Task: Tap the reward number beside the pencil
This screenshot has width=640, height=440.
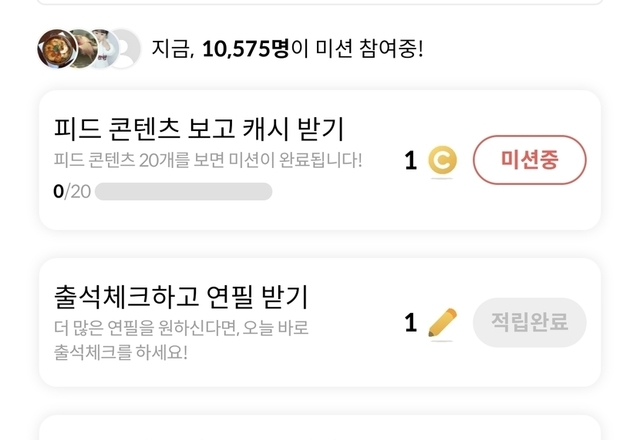Action: 410,322
